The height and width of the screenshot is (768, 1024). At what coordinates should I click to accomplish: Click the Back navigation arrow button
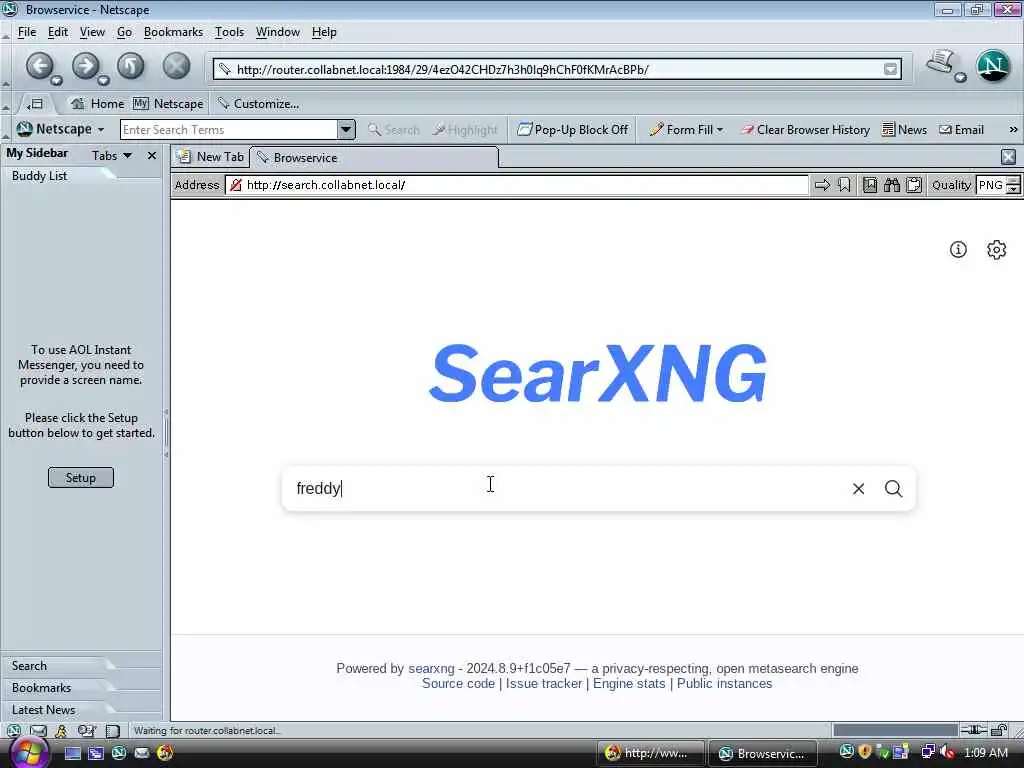click(39, 65)
